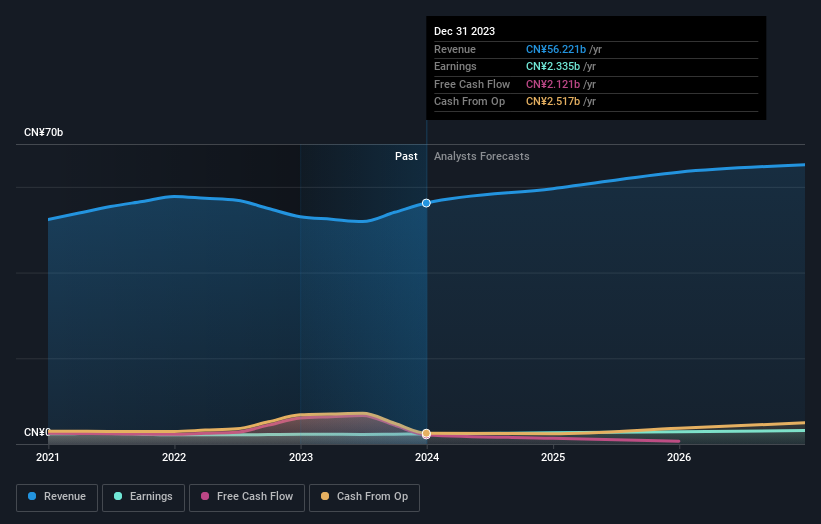Select the 2021 x-axis label
This screenshot has height=524, width=821.
(48, 458)
